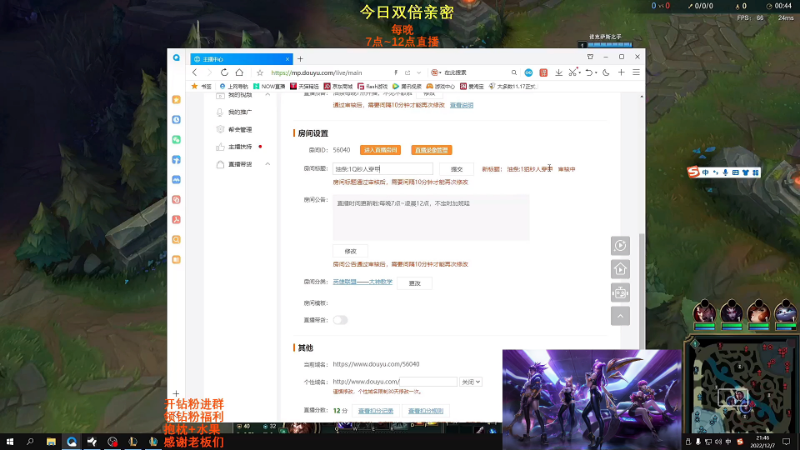This screenshot has height=450, width=800.
Task: Click the undo closed-tab arrow icon
Action: (x=589, y=72)
